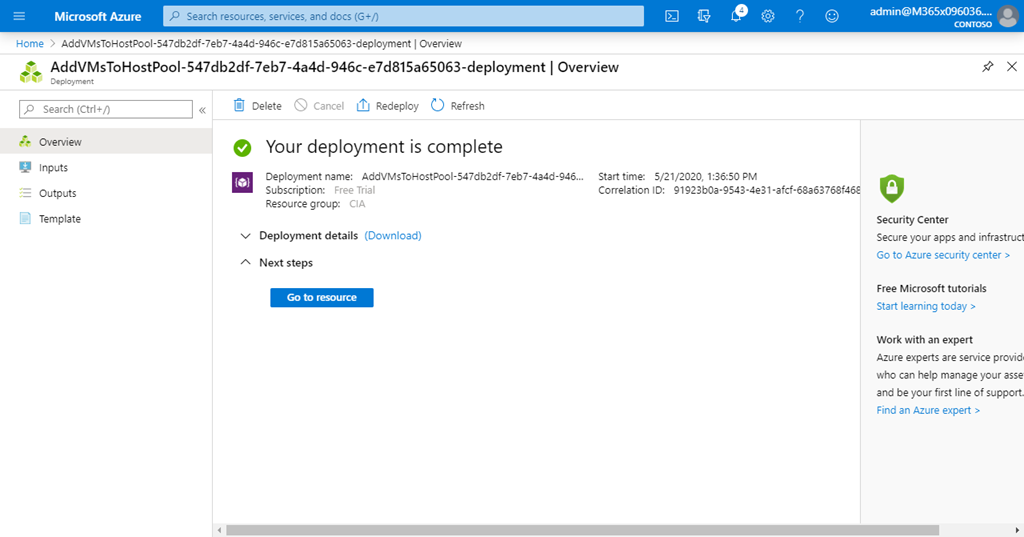Open the Directory and subscription filter
Screen dimensions: 1024x537
pyautogui.click(x=704, y=16)
